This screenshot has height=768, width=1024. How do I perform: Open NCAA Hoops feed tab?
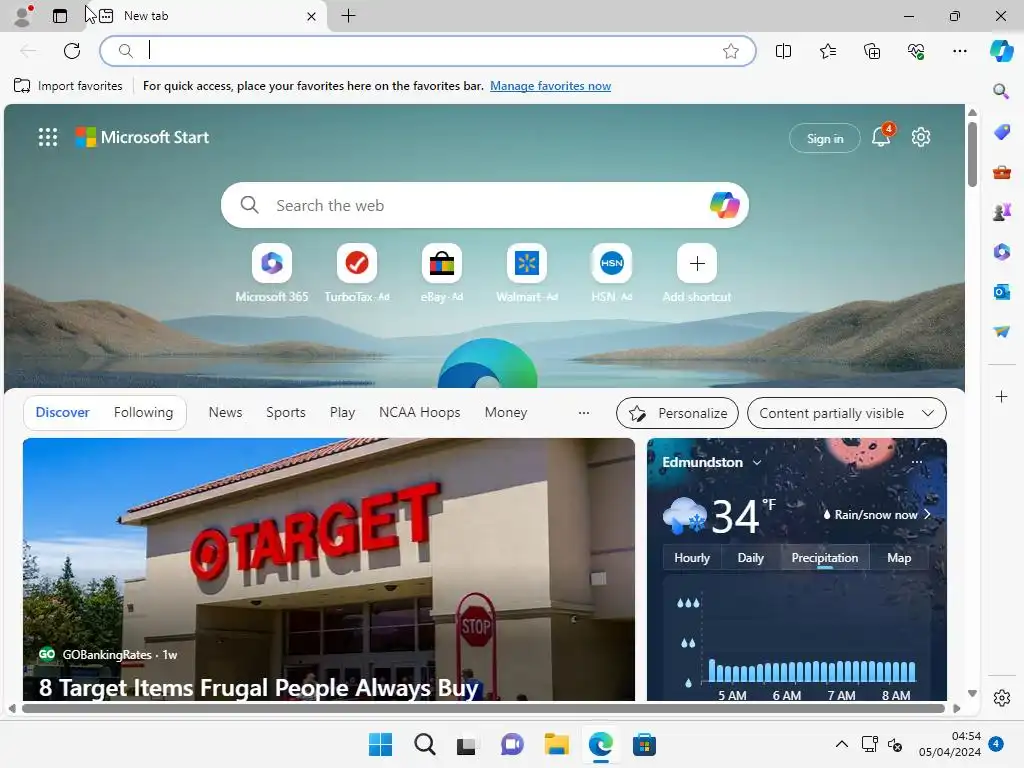point(419,413)
